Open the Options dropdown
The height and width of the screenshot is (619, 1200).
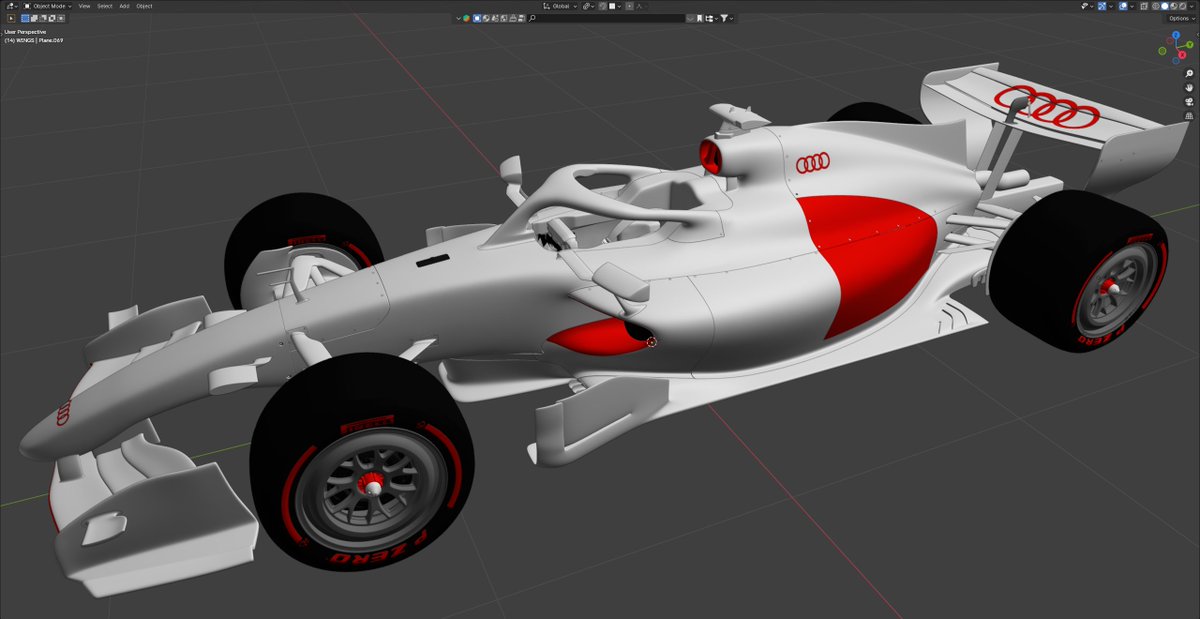click(1181, 18)
